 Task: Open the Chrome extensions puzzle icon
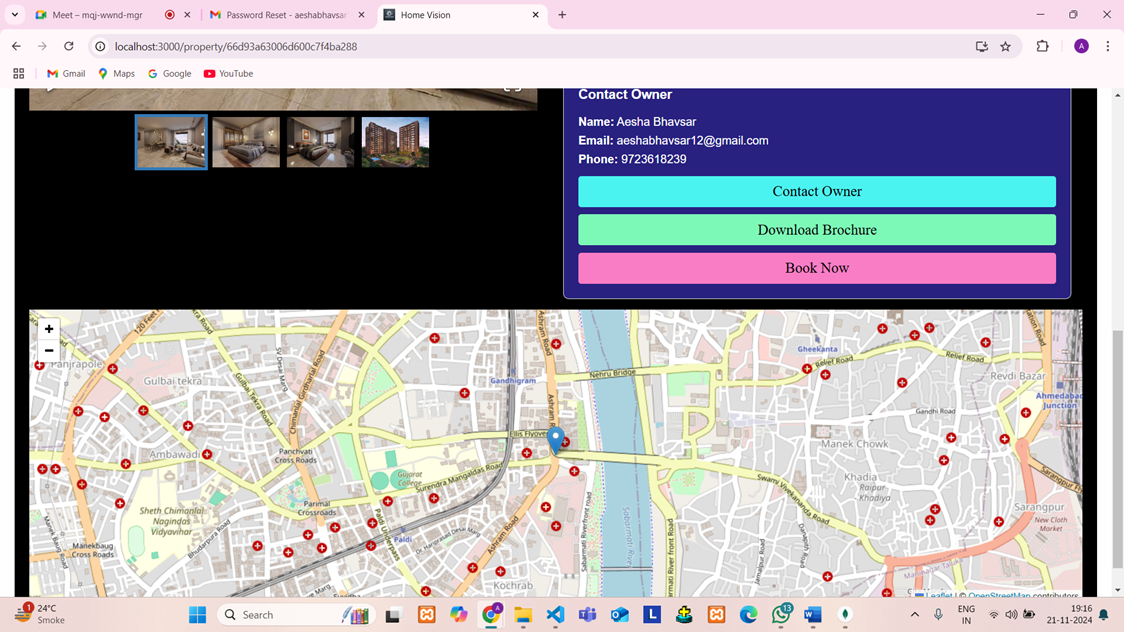(1041, 46)
